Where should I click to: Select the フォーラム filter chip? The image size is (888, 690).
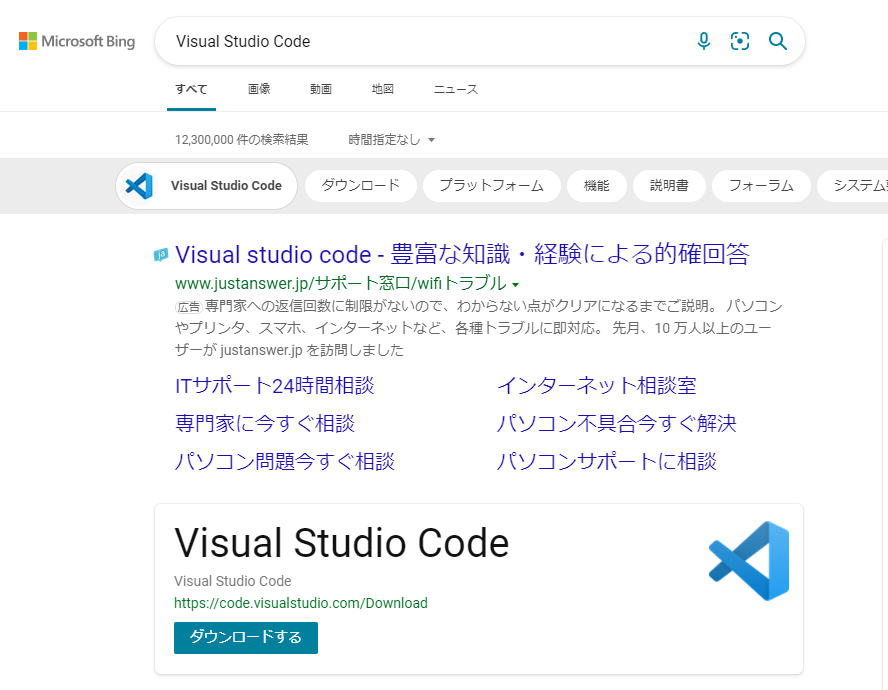(x=761, y=186)
